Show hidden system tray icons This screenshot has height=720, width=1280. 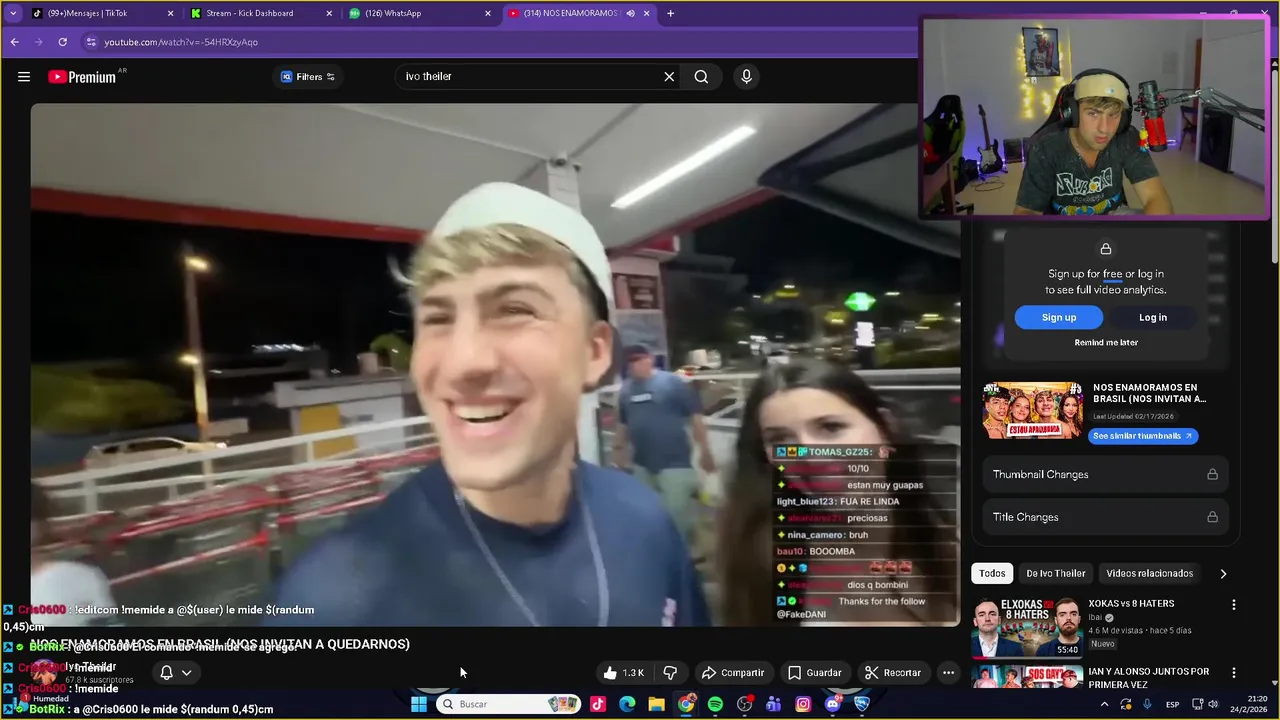tap(1104, 704)
